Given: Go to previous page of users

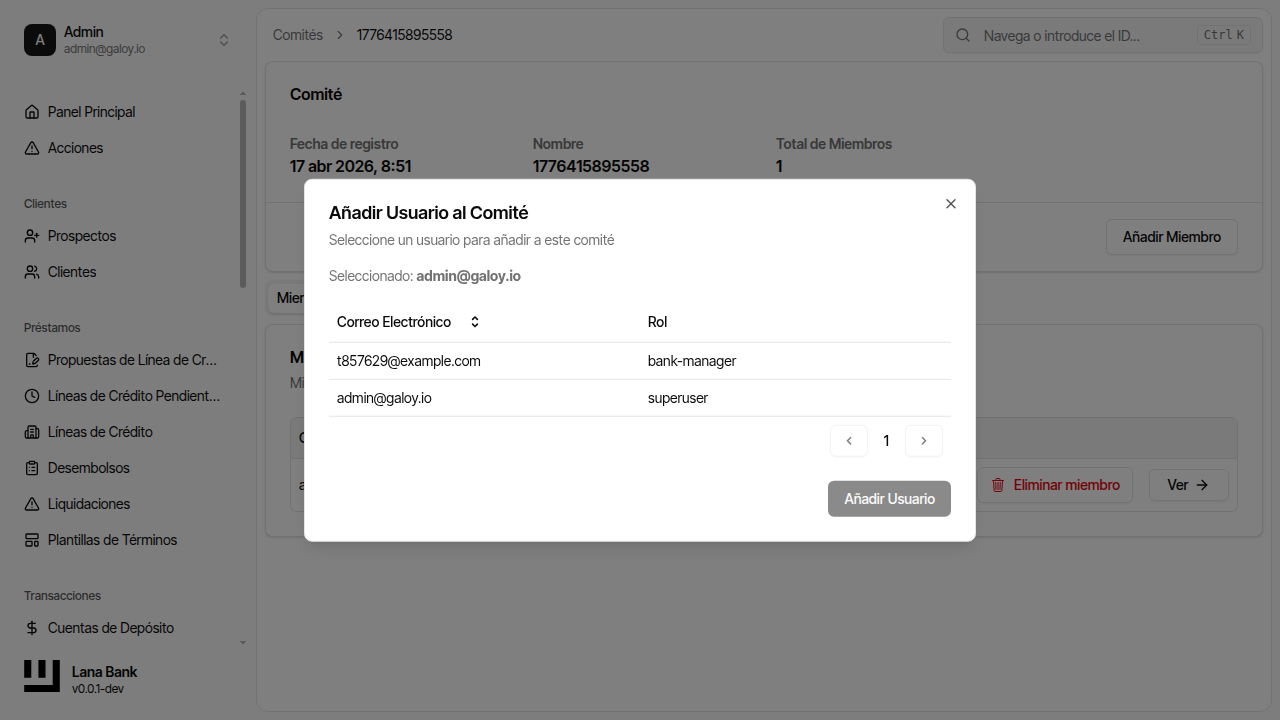Looking at the screenshot, I should click(x=849, y=441).
